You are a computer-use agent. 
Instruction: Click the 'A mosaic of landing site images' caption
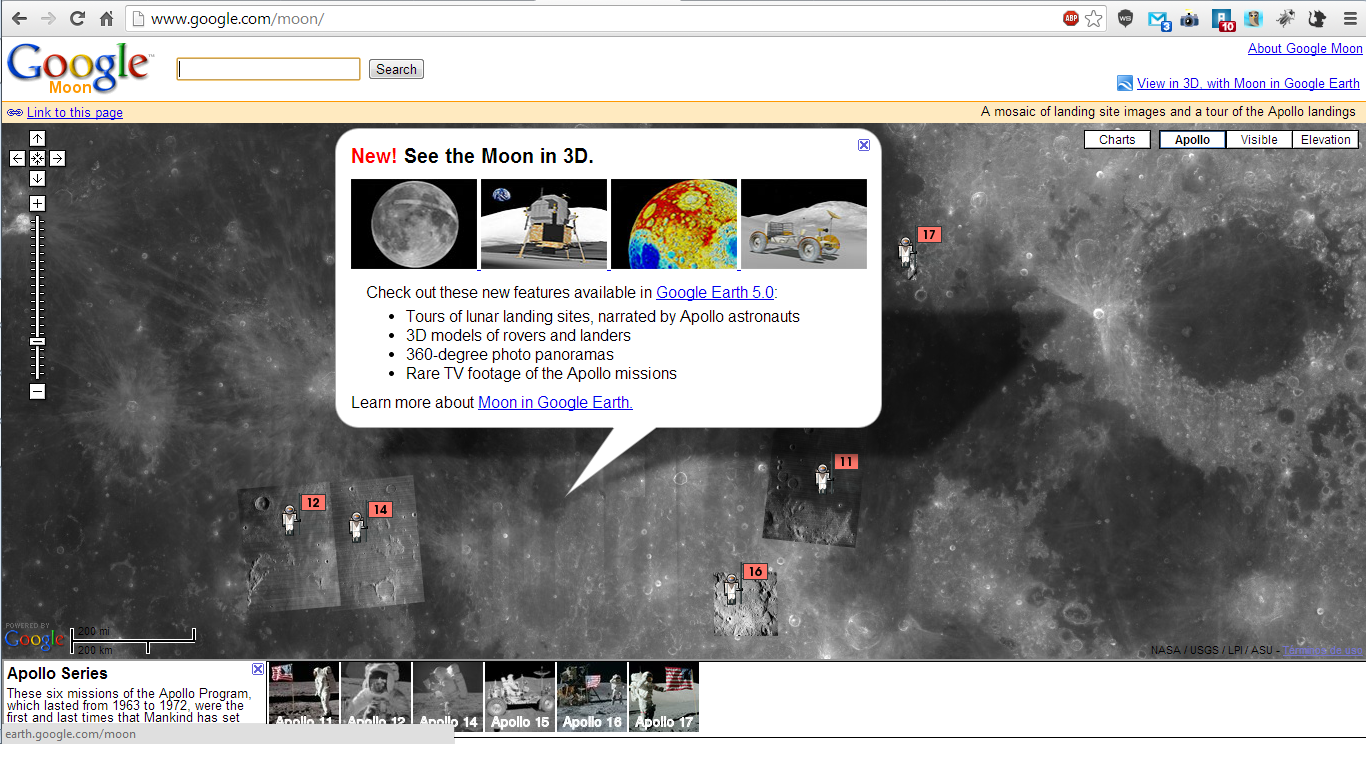pyautogui.click(x=1168, y=112)
